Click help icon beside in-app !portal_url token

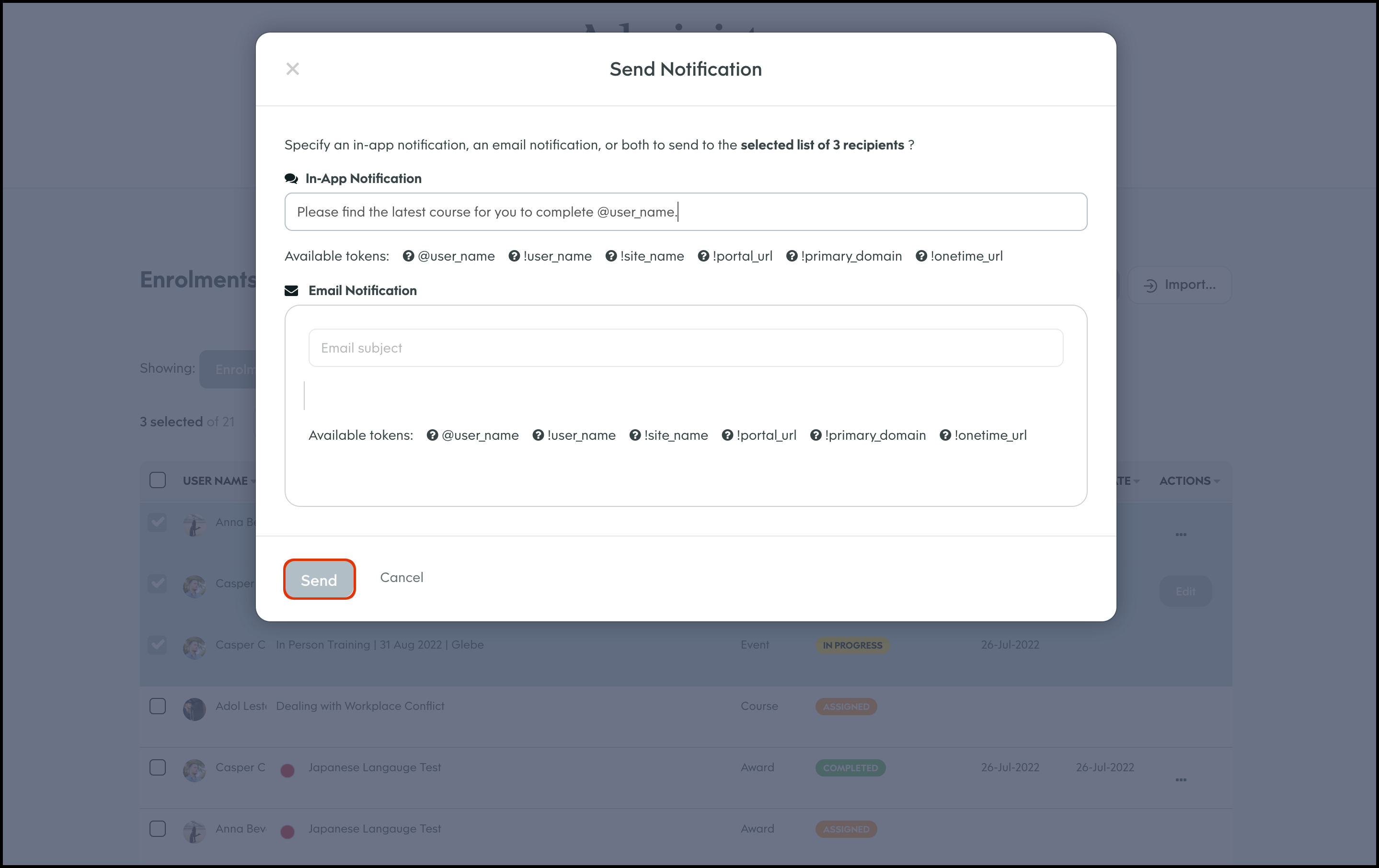(x=703, y=256)
